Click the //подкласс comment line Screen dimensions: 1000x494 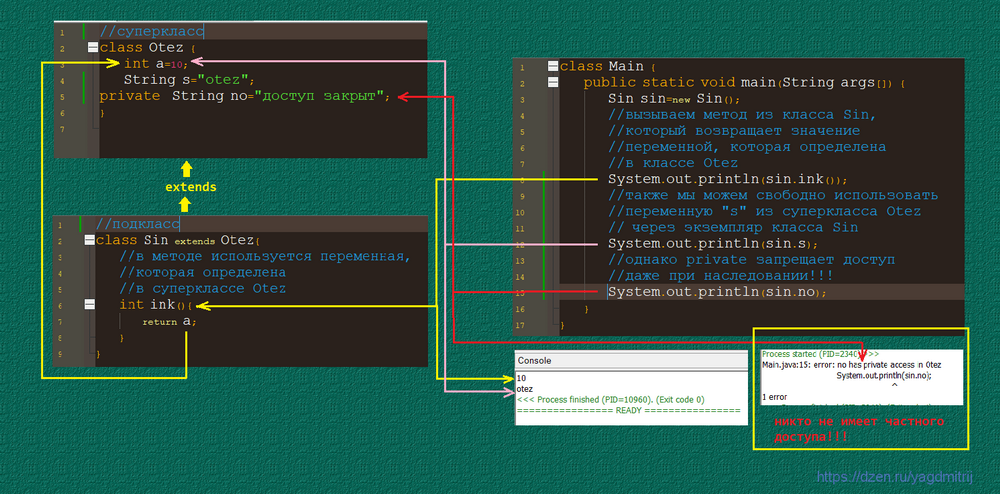(x=137, y=224)
